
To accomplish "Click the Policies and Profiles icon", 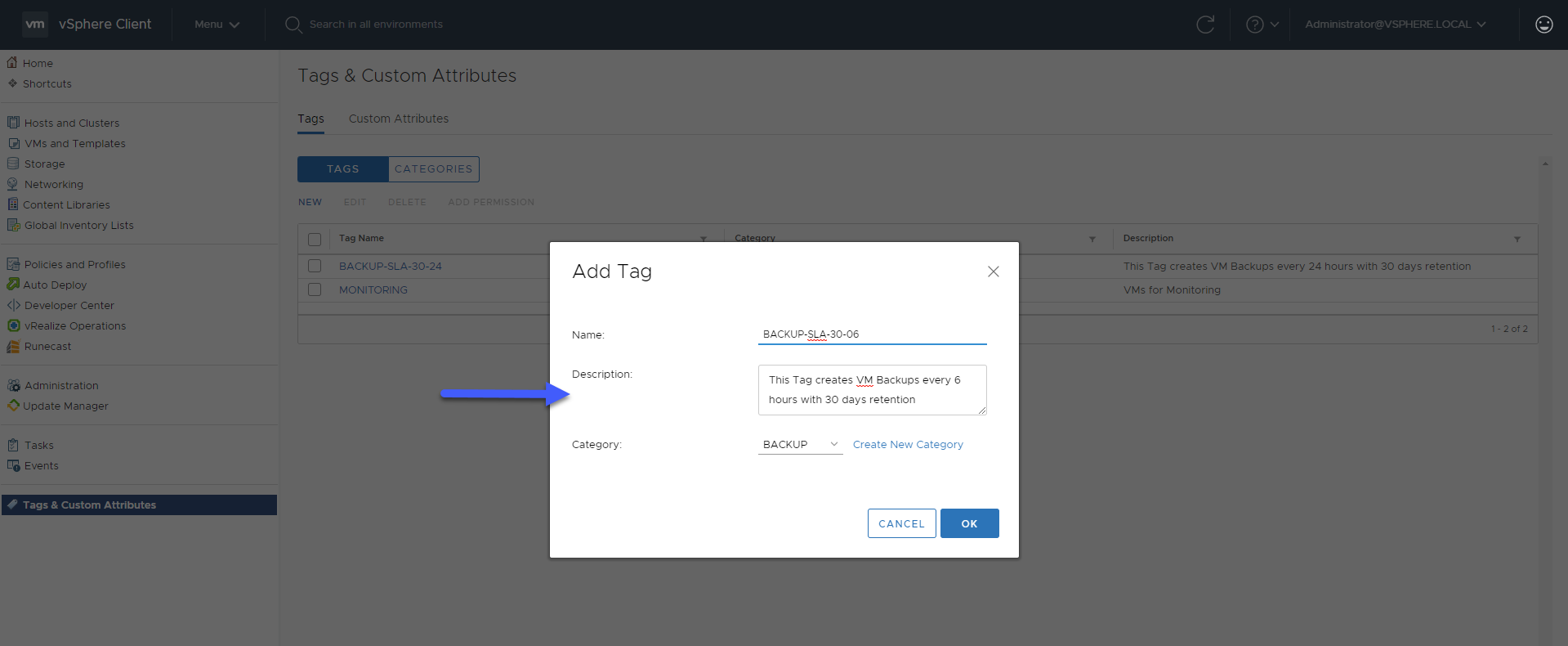I will coord(13,264).
